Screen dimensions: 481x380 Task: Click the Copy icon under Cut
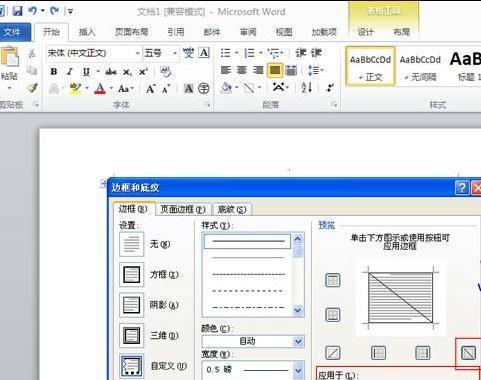(32, 70)
